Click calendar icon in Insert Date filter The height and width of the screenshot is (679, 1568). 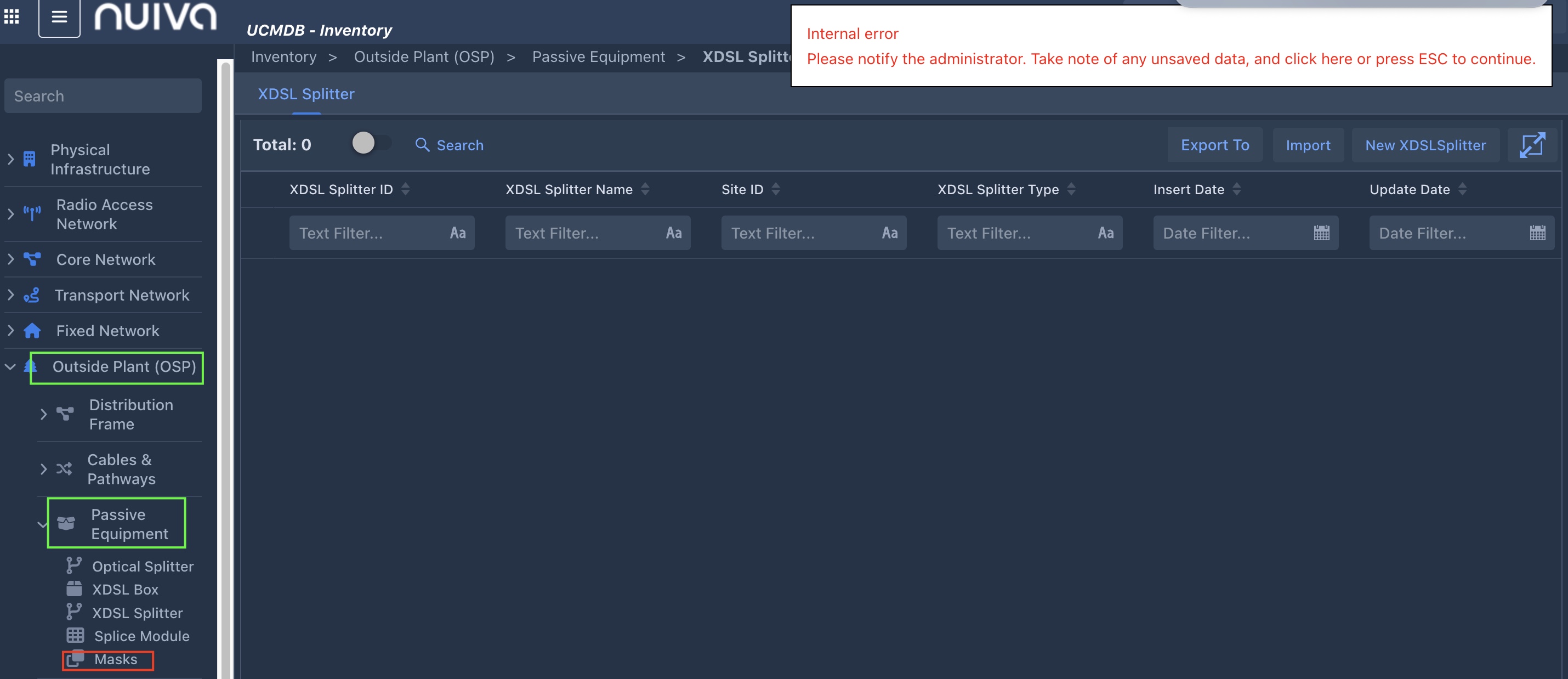(x=1321, y=233)
